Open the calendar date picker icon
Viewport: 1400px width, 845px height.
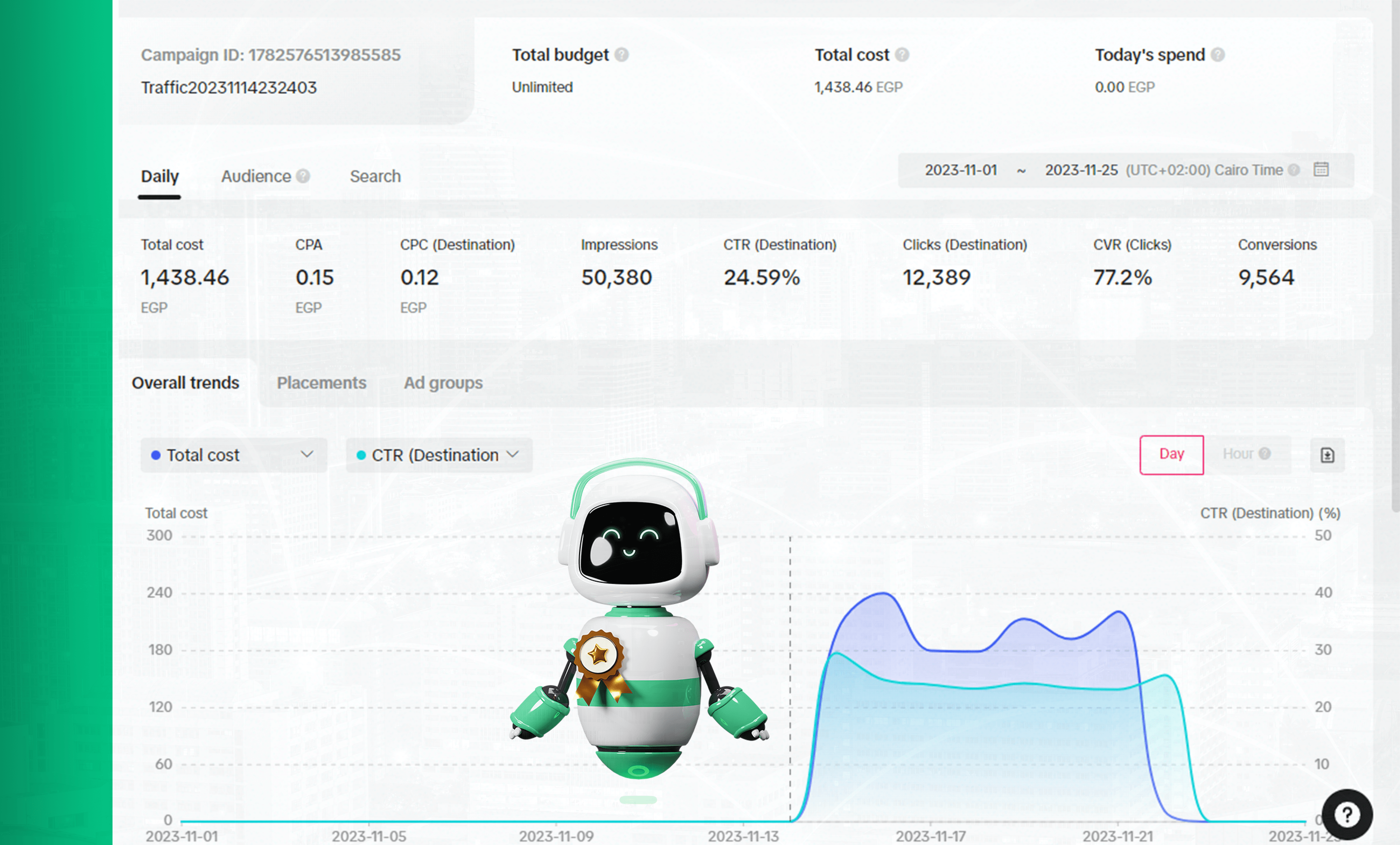(x=1321, y=170)
